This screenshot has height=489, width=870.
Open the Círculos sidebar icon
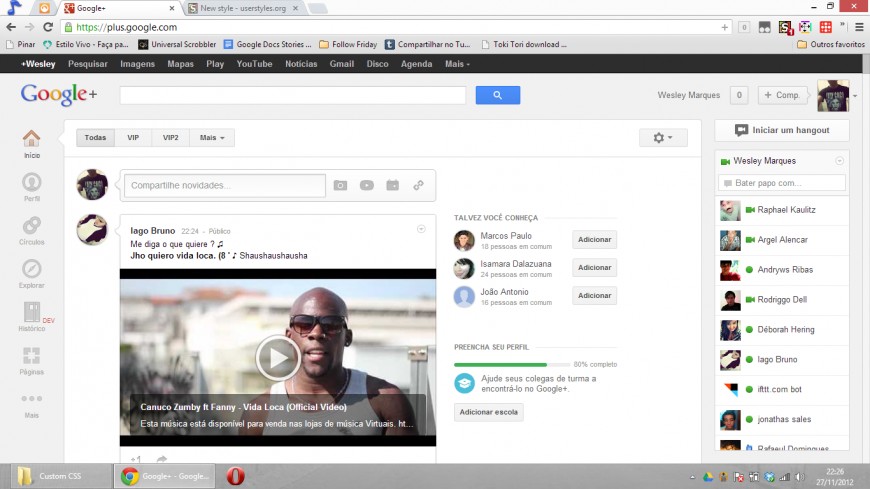coord(32,225)
